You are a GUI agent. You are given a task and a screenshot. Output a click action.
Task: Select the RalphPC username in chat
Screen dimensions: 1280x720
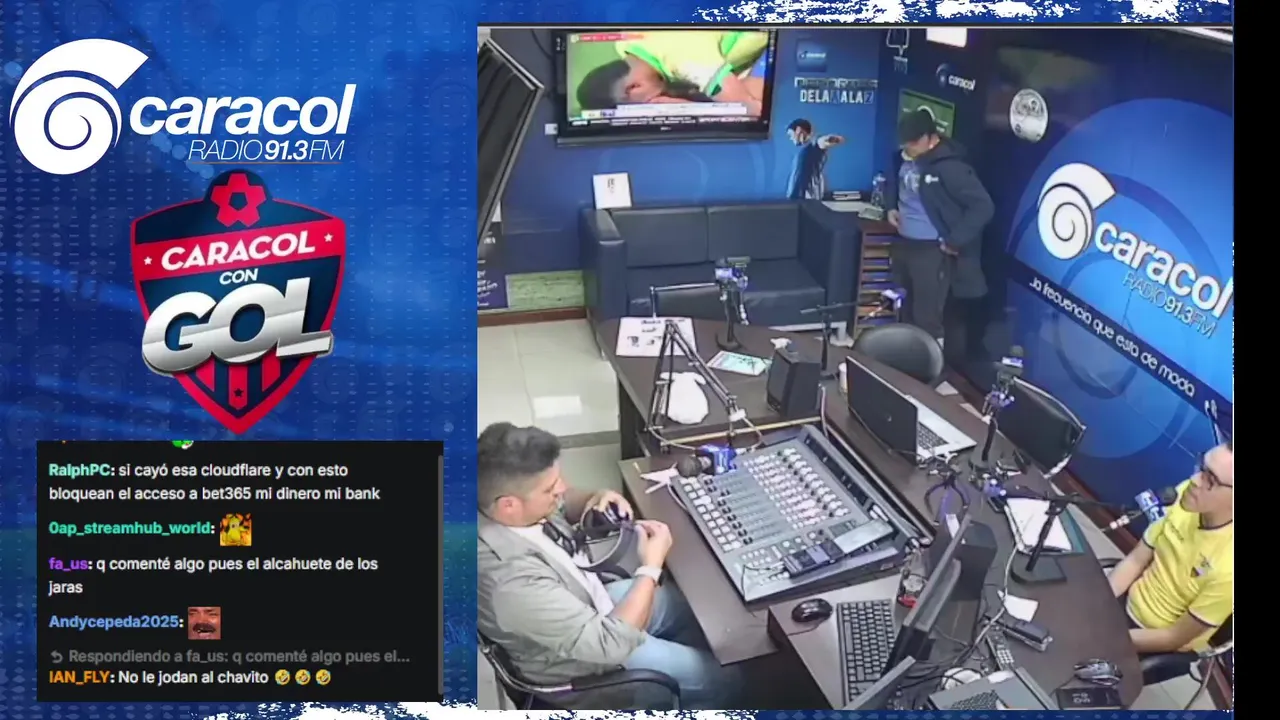tap(80, 470)
